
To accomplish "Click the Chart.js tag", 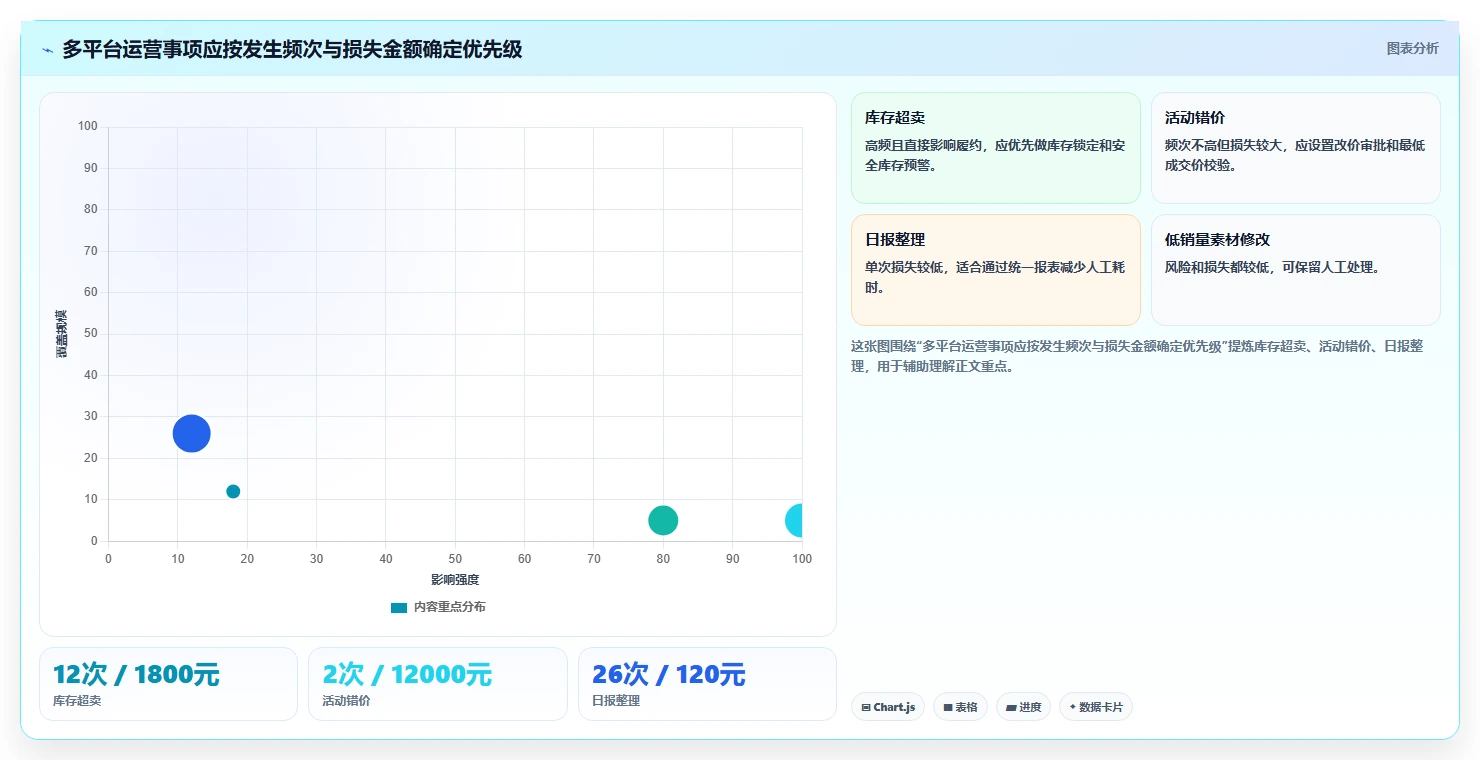I will tap(888, 707).
